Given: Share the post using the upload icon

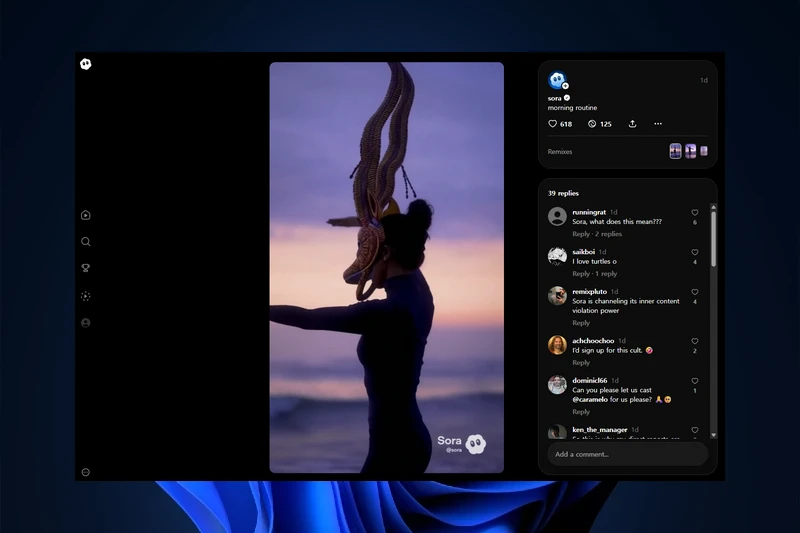Looking at the screenshot, I should click(632, 124).
